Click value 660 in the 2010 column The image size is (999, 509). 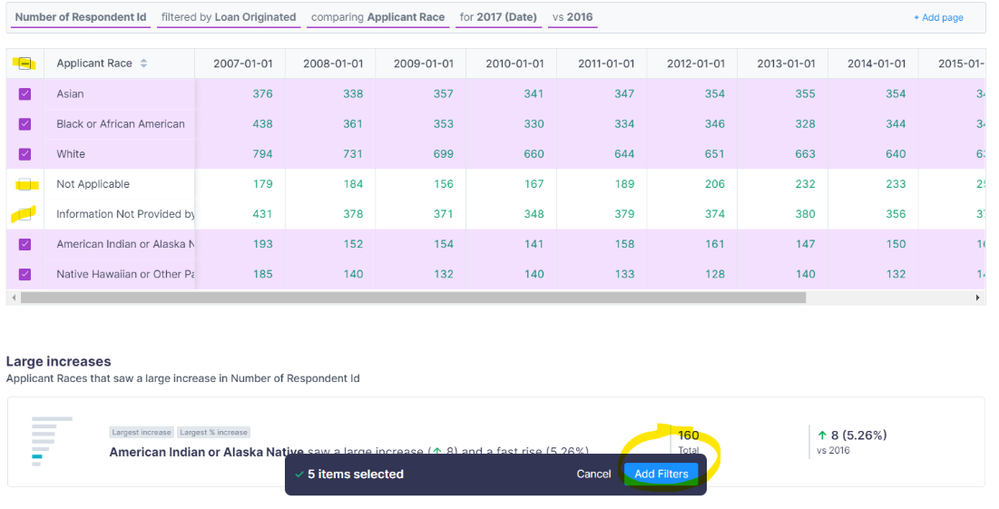534,154
